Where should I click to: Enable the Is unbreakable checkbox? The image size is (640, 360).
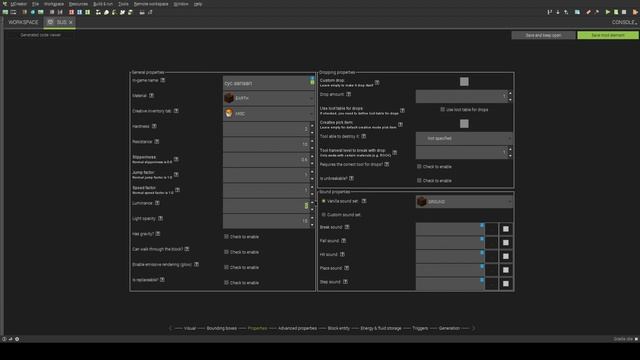click(x=419, y=180)
